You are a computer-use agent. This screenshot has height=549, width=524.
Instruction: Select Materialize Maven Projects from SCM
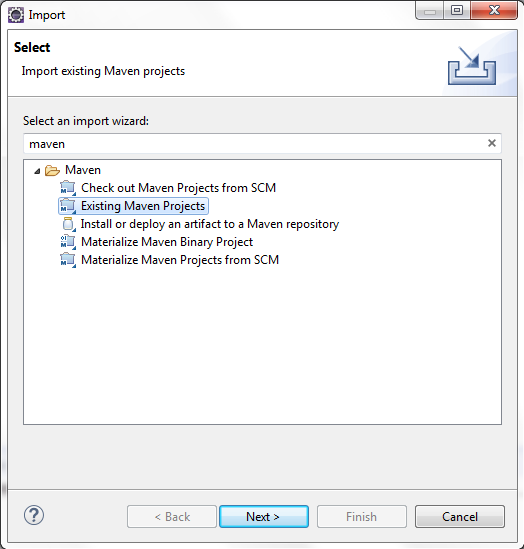(x=180, y=260)
